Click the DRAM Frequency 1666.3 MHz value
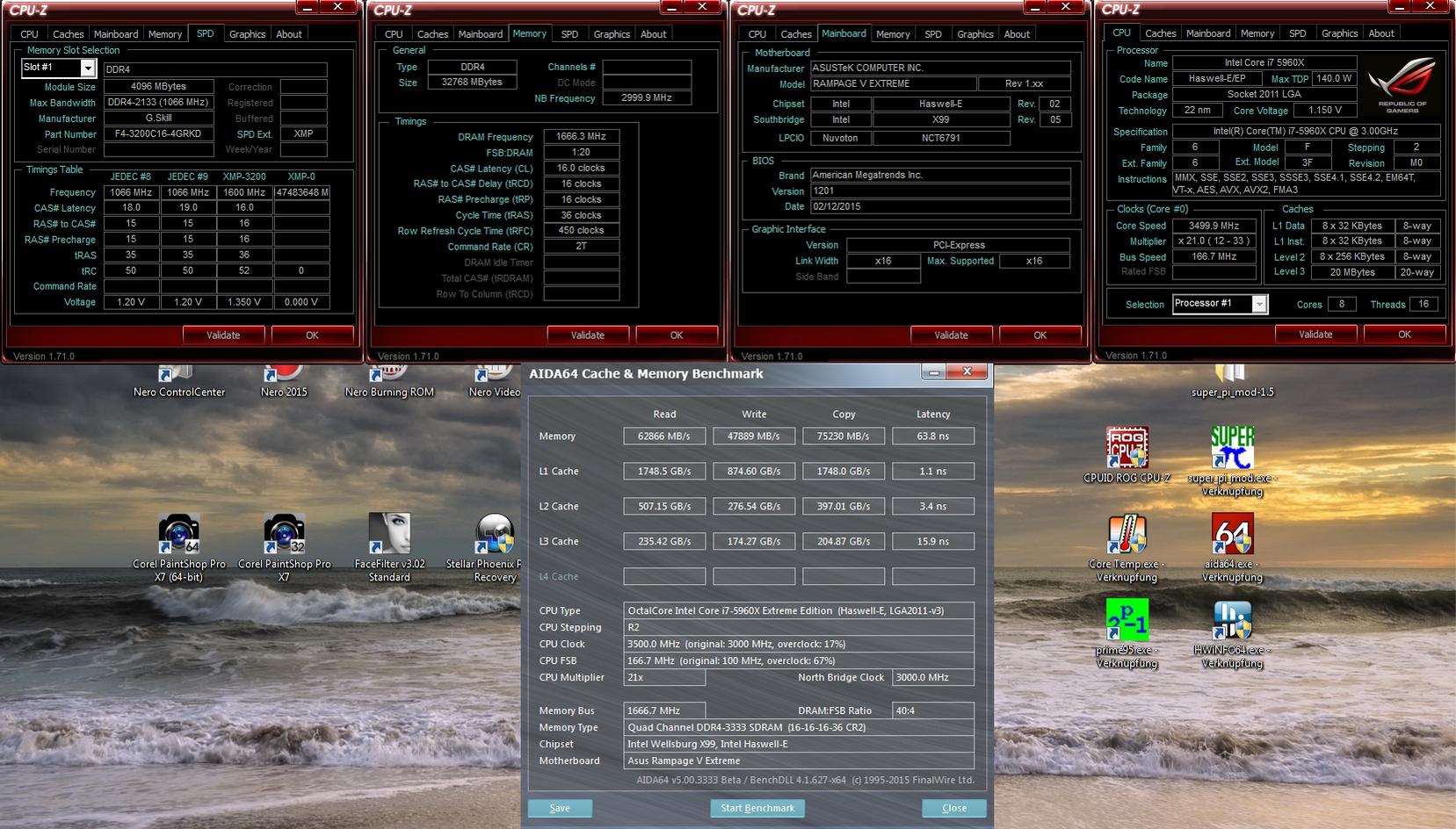 click(x=582, y=136)
